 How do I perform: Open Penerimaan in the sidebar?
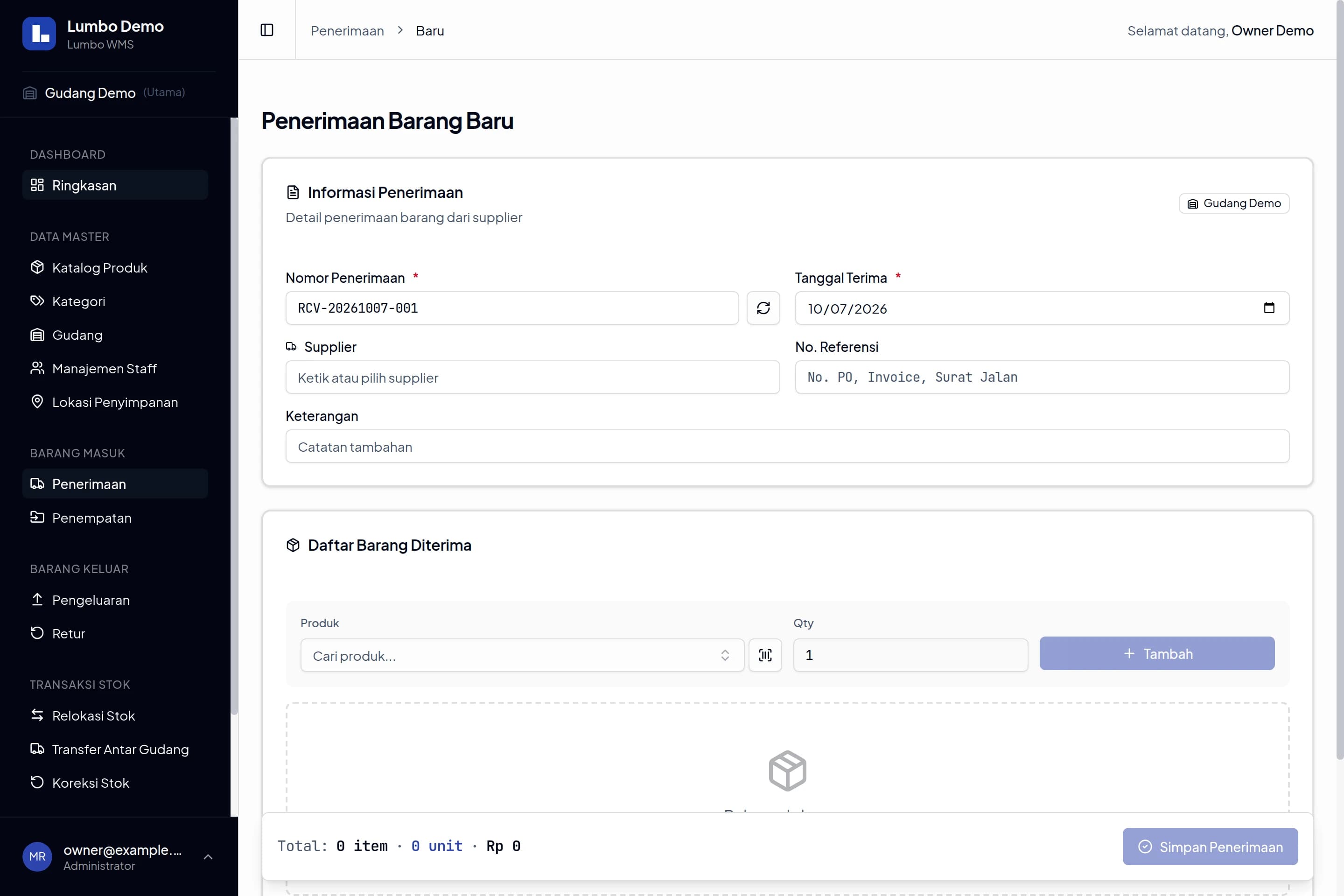click(115, 484)
